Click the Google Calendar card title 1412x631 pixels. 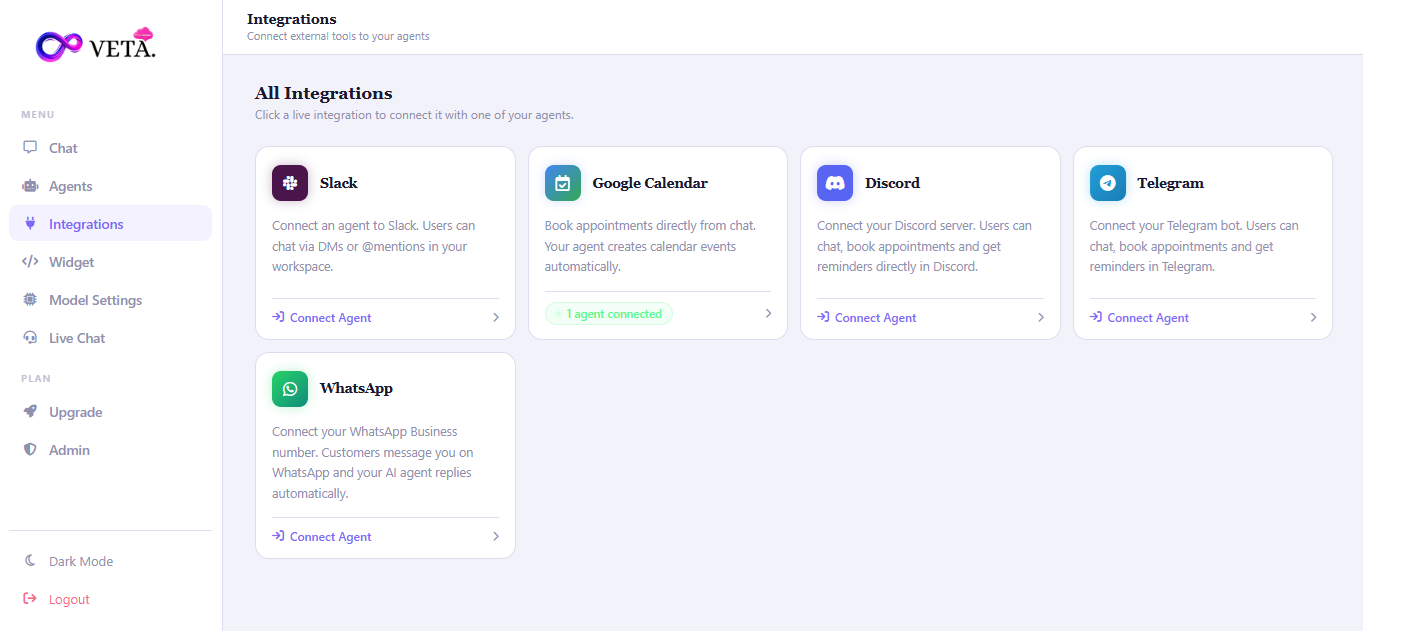[650, 183]
